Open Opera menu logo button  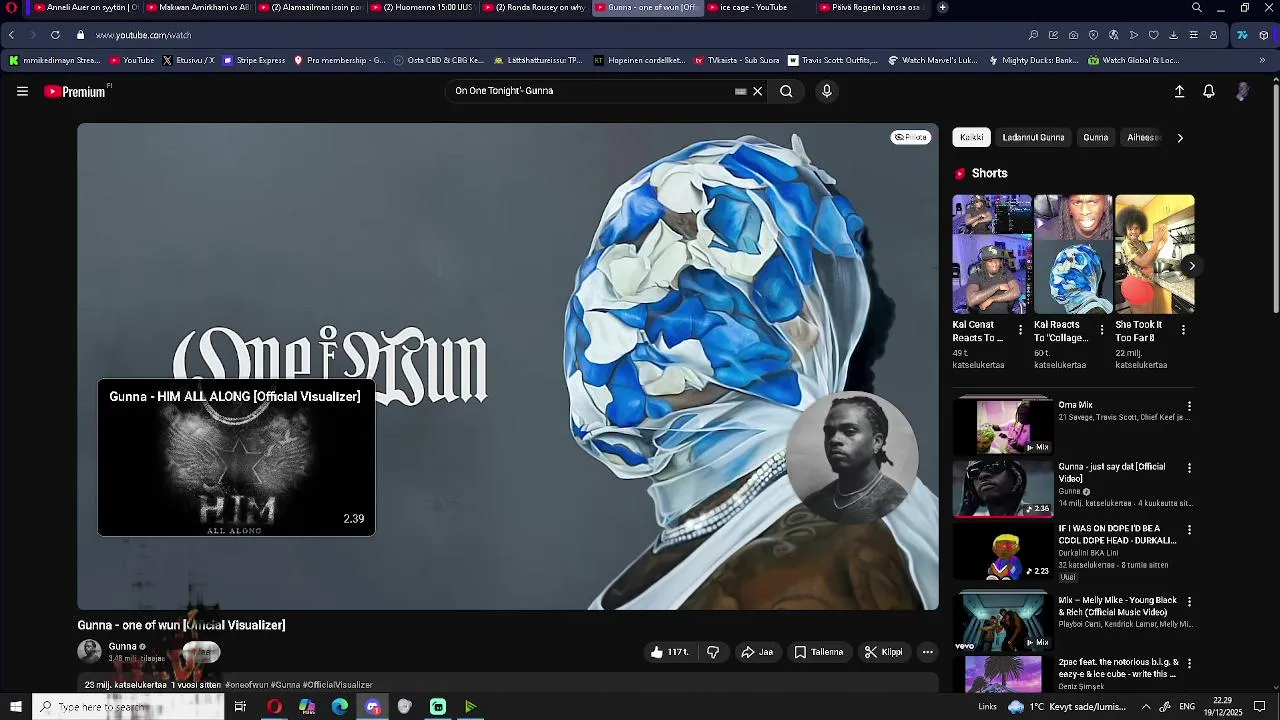pos(11,7)
